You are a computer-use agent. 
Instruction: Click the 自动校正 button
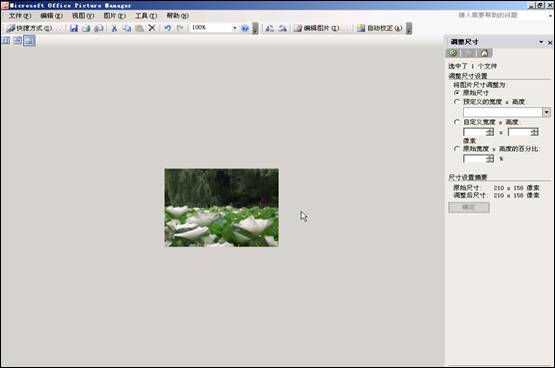pyautogui.click(x=379, y=28)
